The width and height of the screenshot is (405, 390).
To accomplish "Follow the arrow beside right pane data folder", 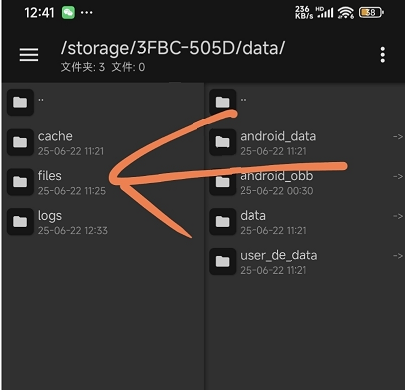I will point(398,216).
